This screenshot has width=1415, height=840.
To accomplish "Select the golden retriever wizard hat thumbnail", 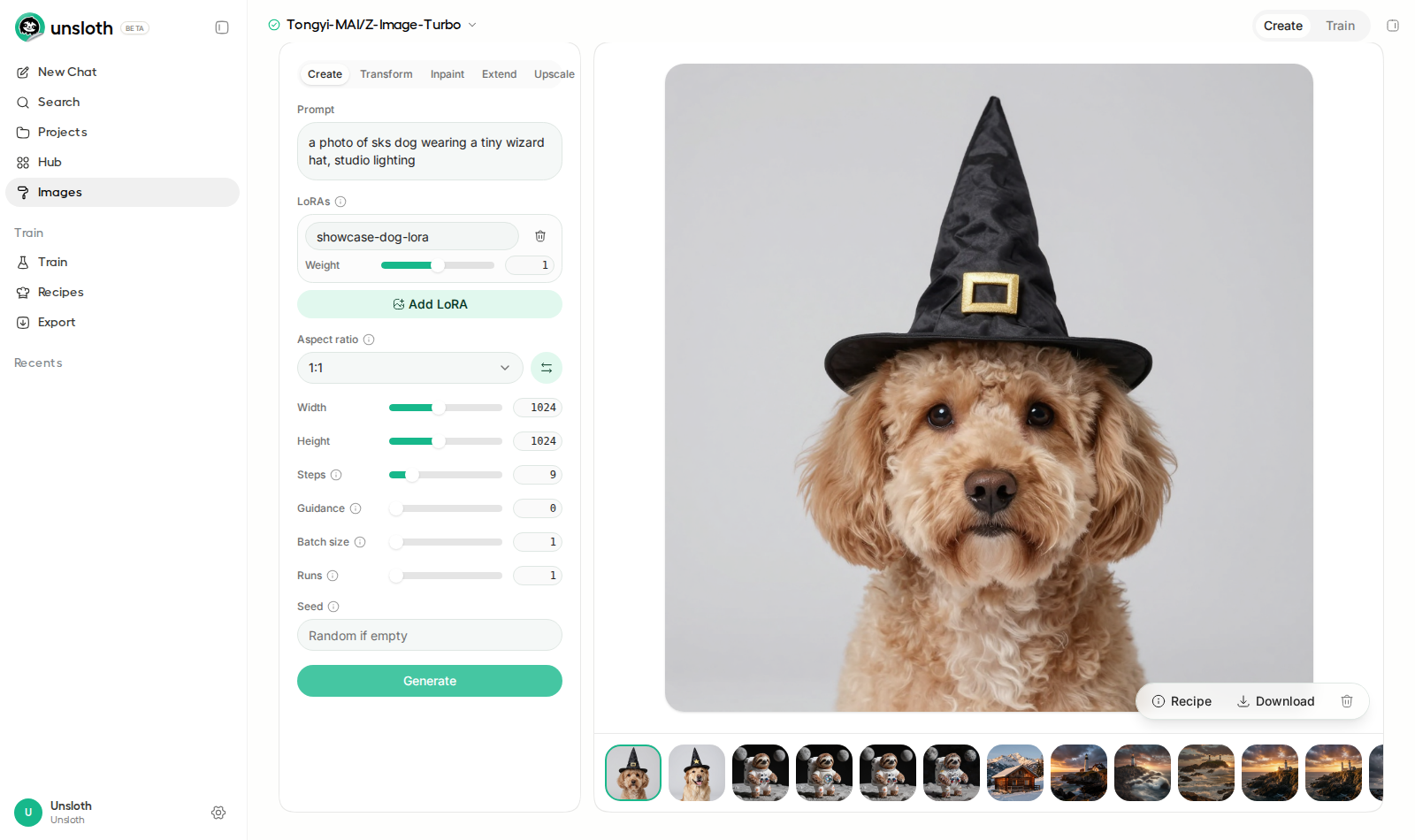I will click(x=697, y=773).
